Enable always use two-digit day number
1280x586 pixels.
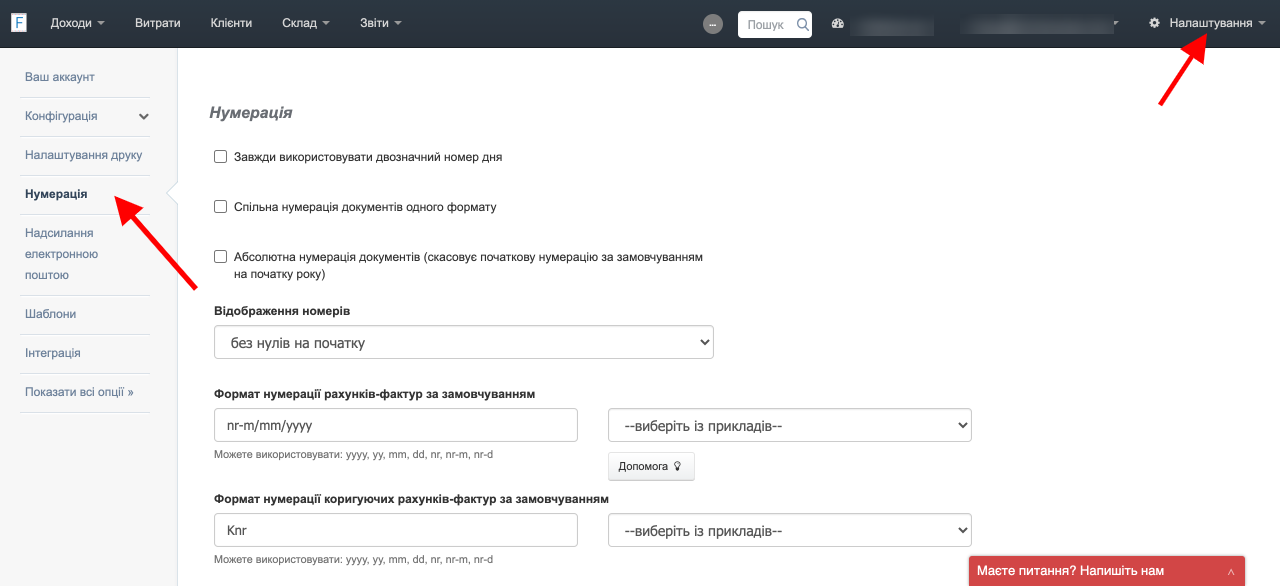point(221,157)
